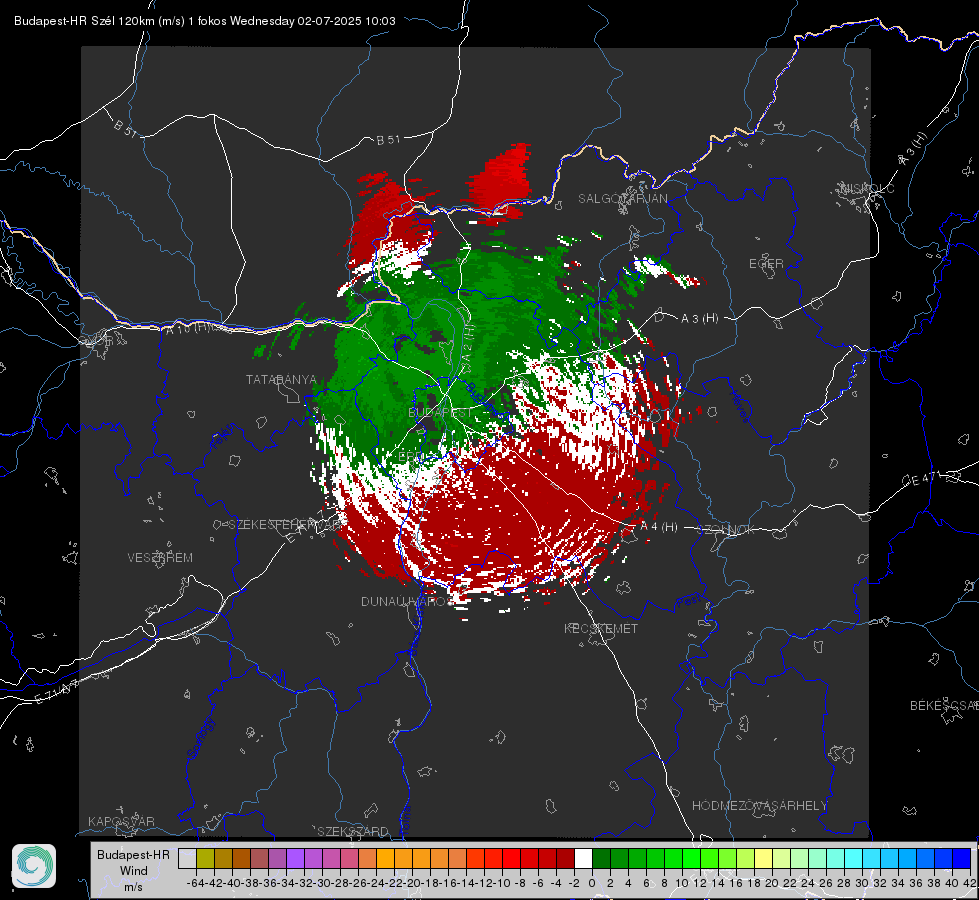This screenshot has height=900, width=979.
Task: Click the A 2 (H) road label in the green echo
Action: (x=467, y=347)
